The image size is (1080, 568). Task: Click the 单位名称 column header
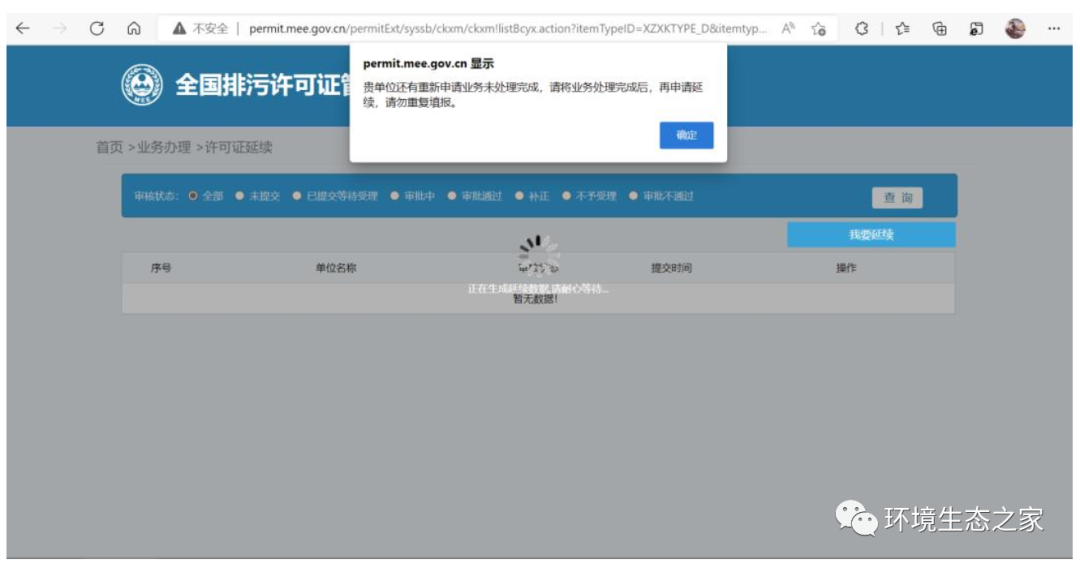335,268
